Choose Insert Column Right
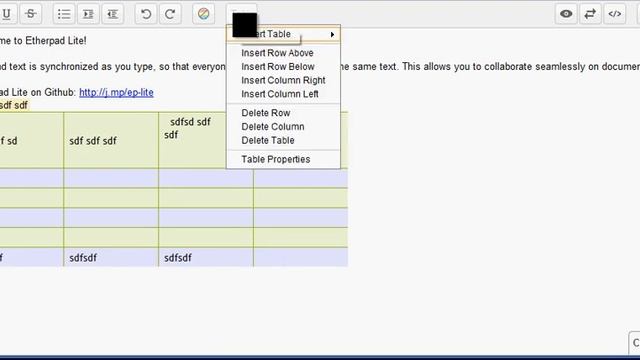The image size is (640, 360). (x=283, y=80)
